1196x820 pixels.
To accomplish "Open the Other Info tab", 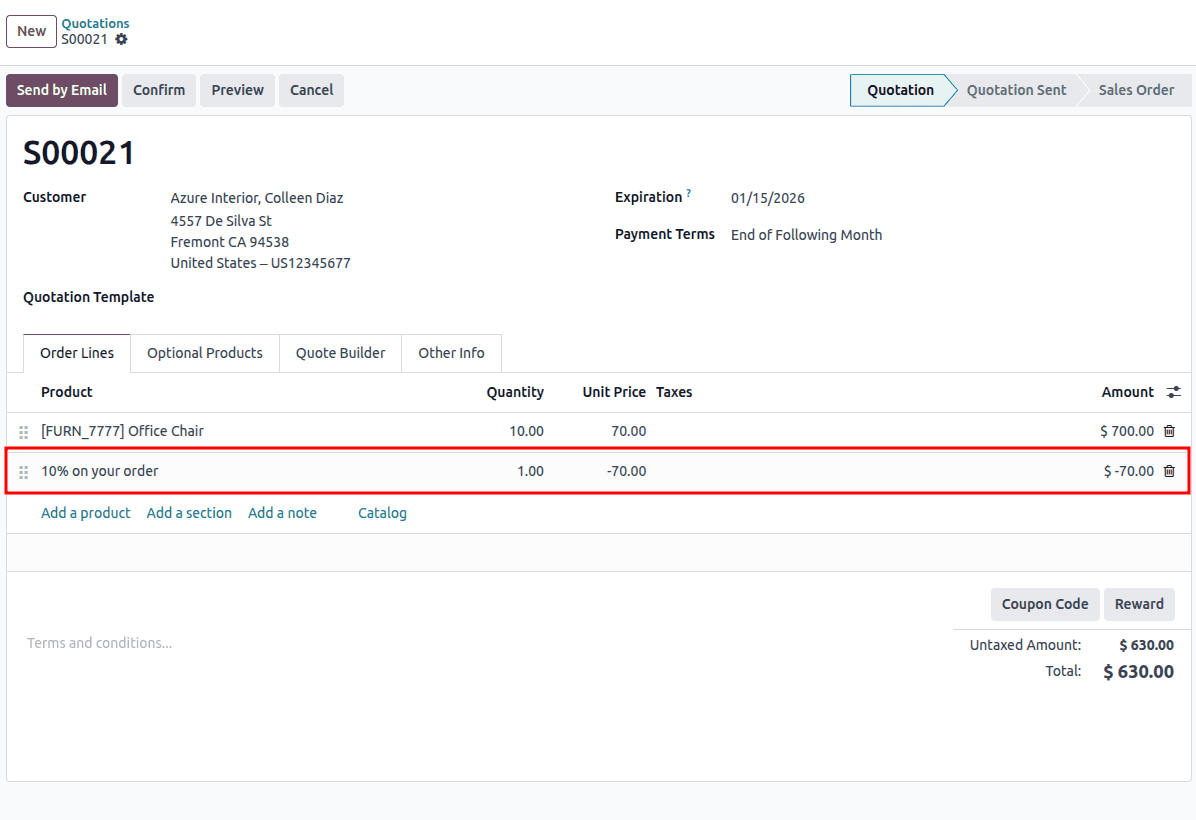I will click(451, 353).
